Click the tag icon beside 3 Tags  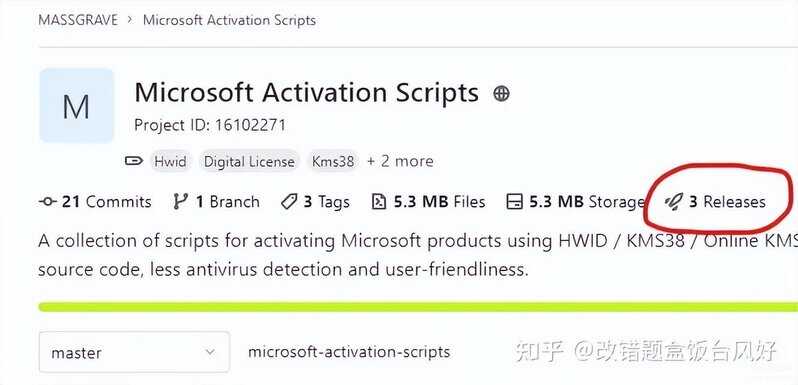pyautogui.click(x=289, y=202)
